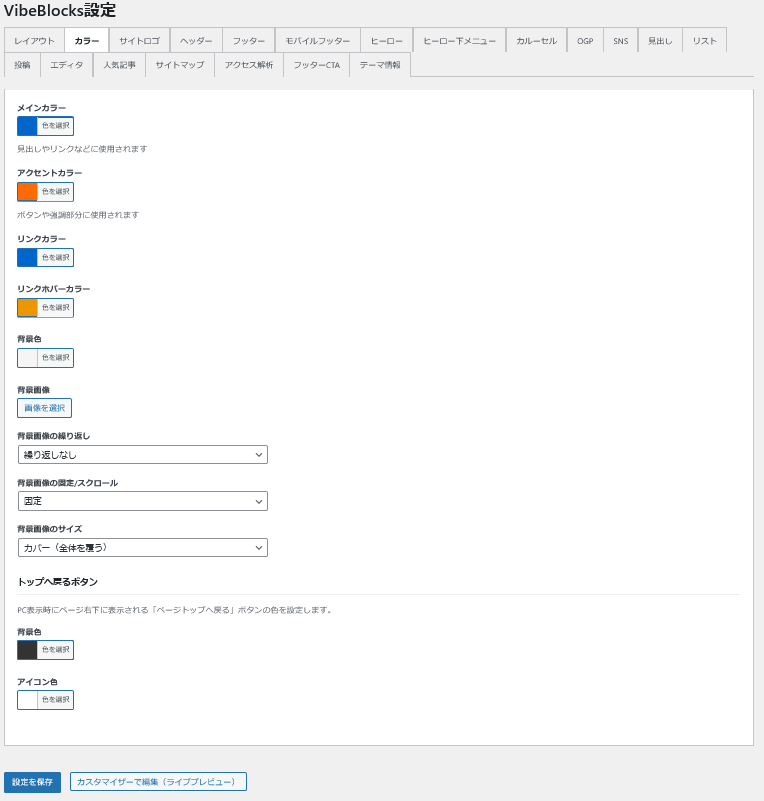Expand the 背景画像の繰り返し dropdown
Viewport: 764px width, 801px height.
click(x=143, y=455)
